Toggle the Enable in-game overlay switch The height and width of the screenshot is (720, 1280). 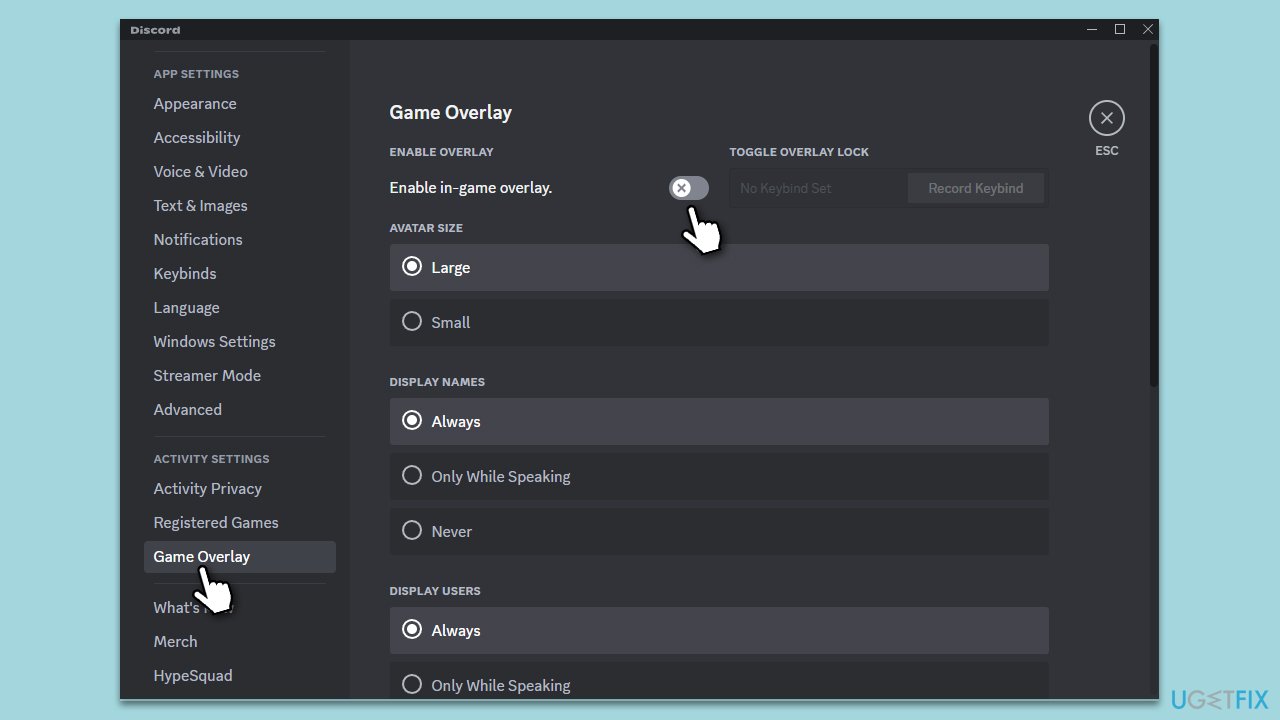[x=689, y=188]
